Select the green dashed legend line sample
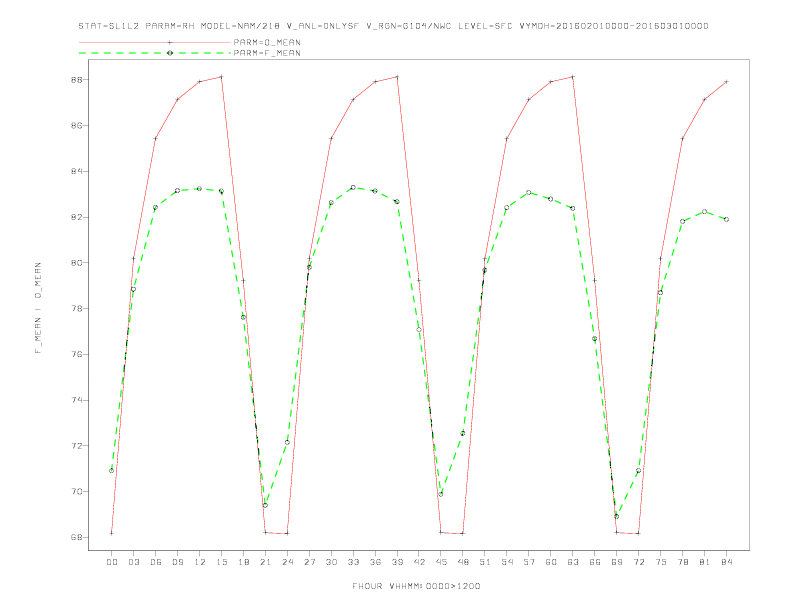Image resolution: width=792 pixels, height=612 pixels. (x=155, y=53)
